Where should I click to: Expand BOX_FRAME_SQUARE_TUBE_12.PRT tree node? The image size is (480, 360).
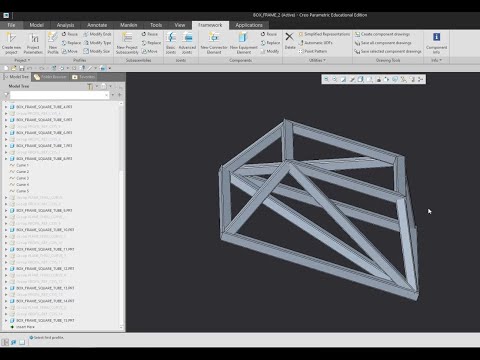tap(6, 269)
